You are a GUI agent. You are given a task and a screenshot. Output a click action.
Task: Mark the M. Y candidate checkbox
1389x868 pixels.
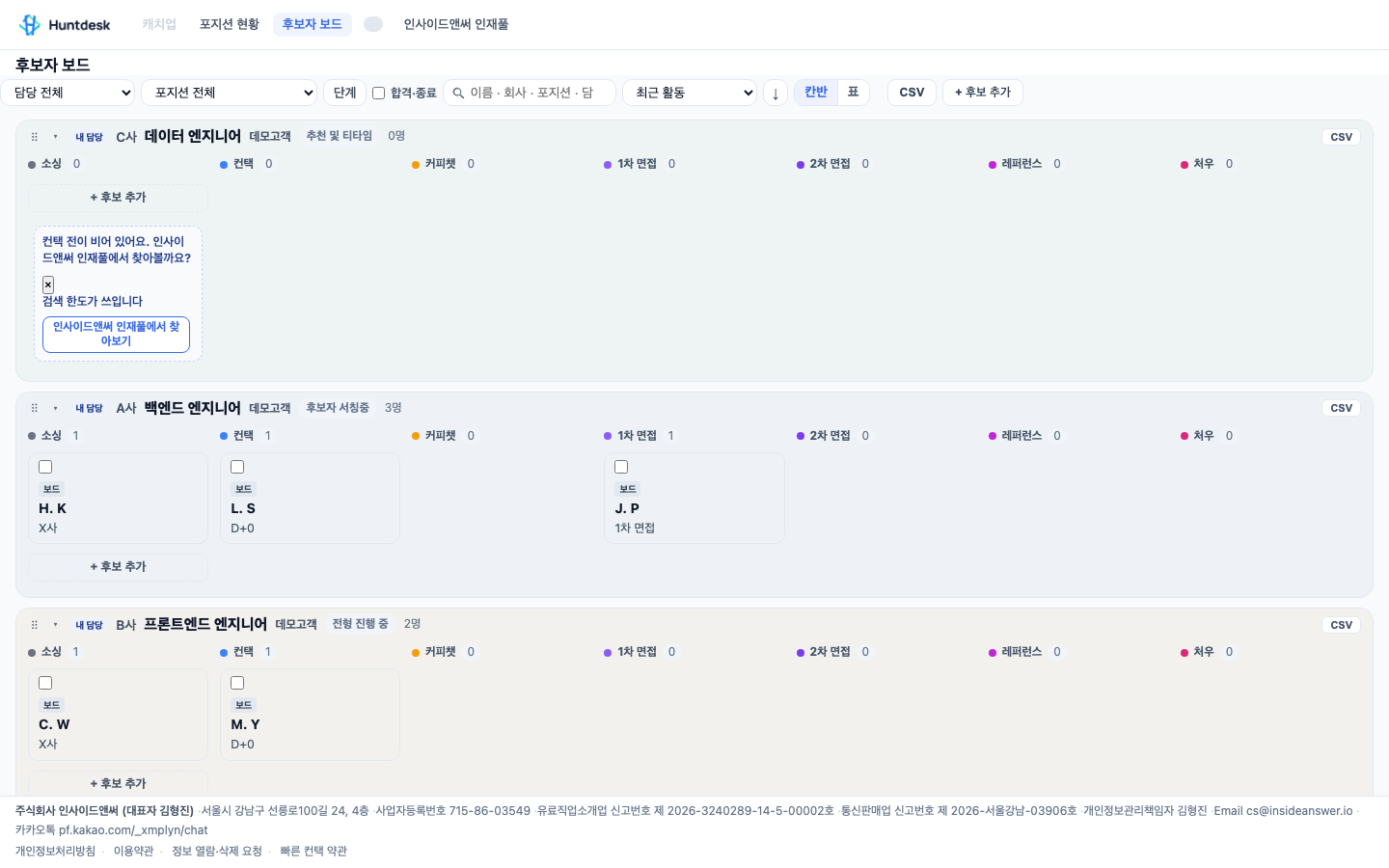pyautogui.click(x=237, y=683)
